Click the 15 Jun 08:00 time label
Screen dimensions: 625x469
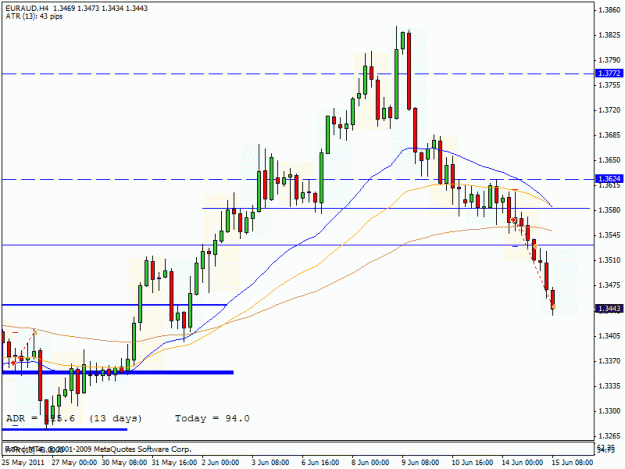point(572,462)
